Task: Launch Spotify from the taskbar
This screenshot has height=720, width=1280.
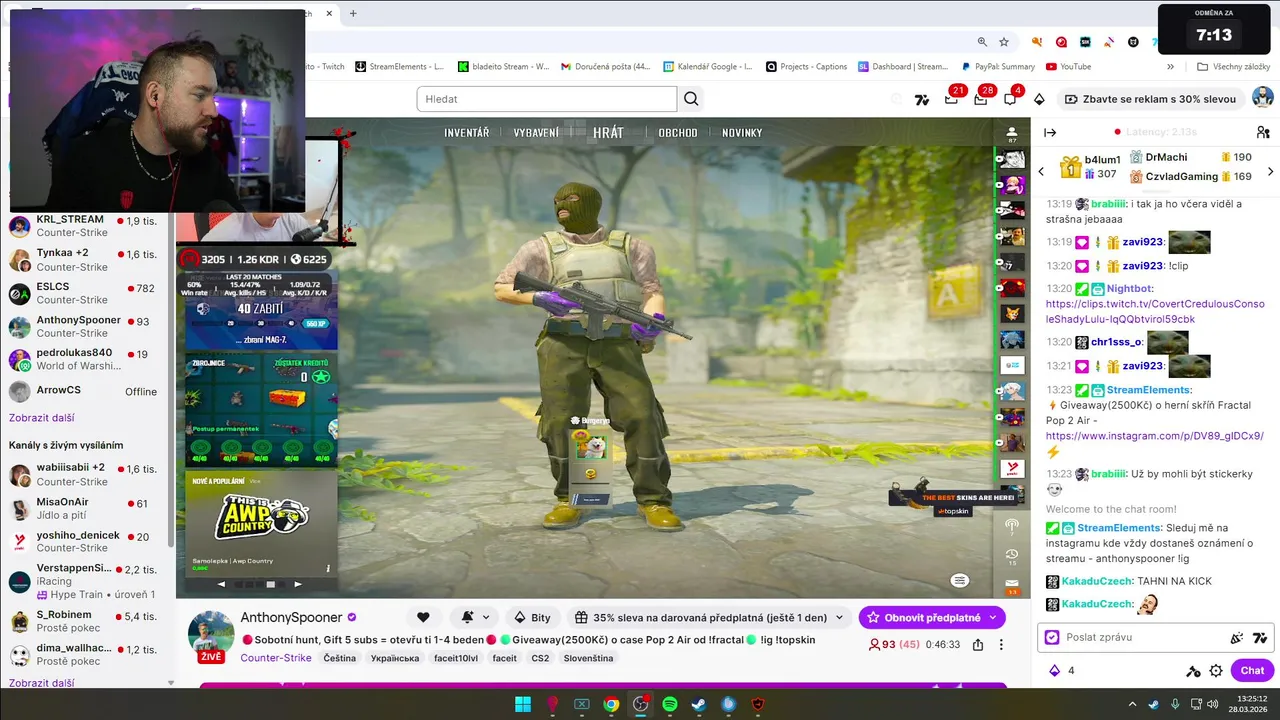Action: pos(670,704)
